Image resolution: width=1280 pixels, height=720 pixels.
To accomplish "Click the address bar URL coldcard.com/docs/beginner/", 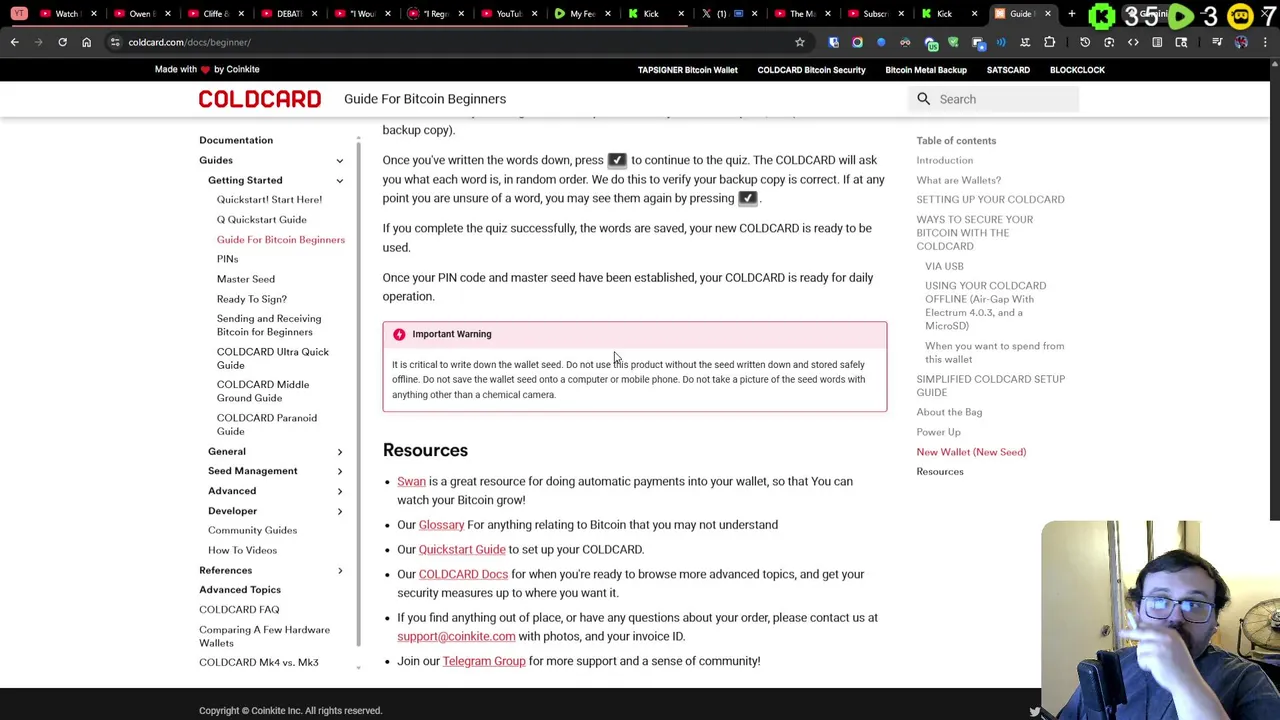I will tap(190, 42).
